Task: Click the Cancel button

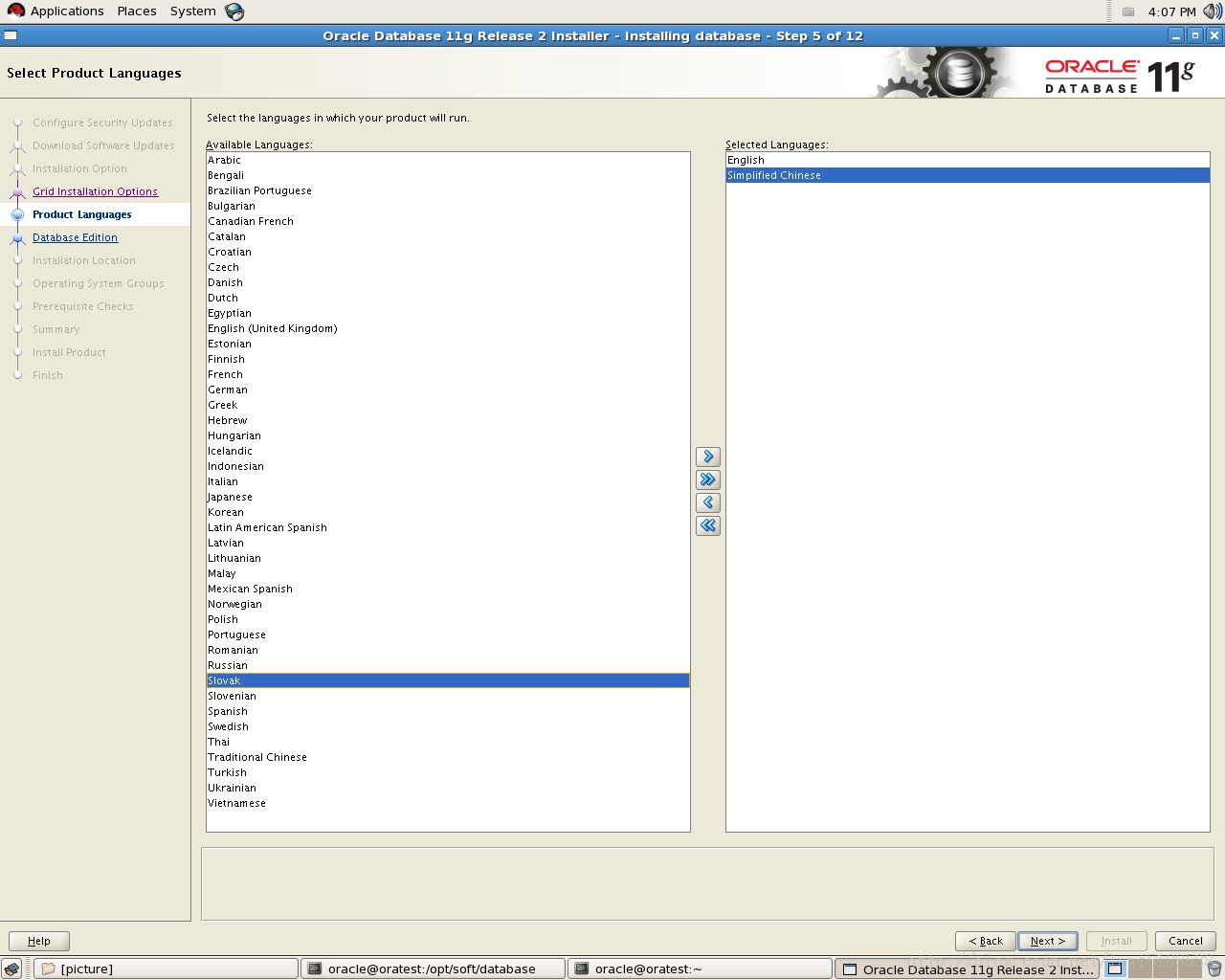Action: click(1186, 941)
